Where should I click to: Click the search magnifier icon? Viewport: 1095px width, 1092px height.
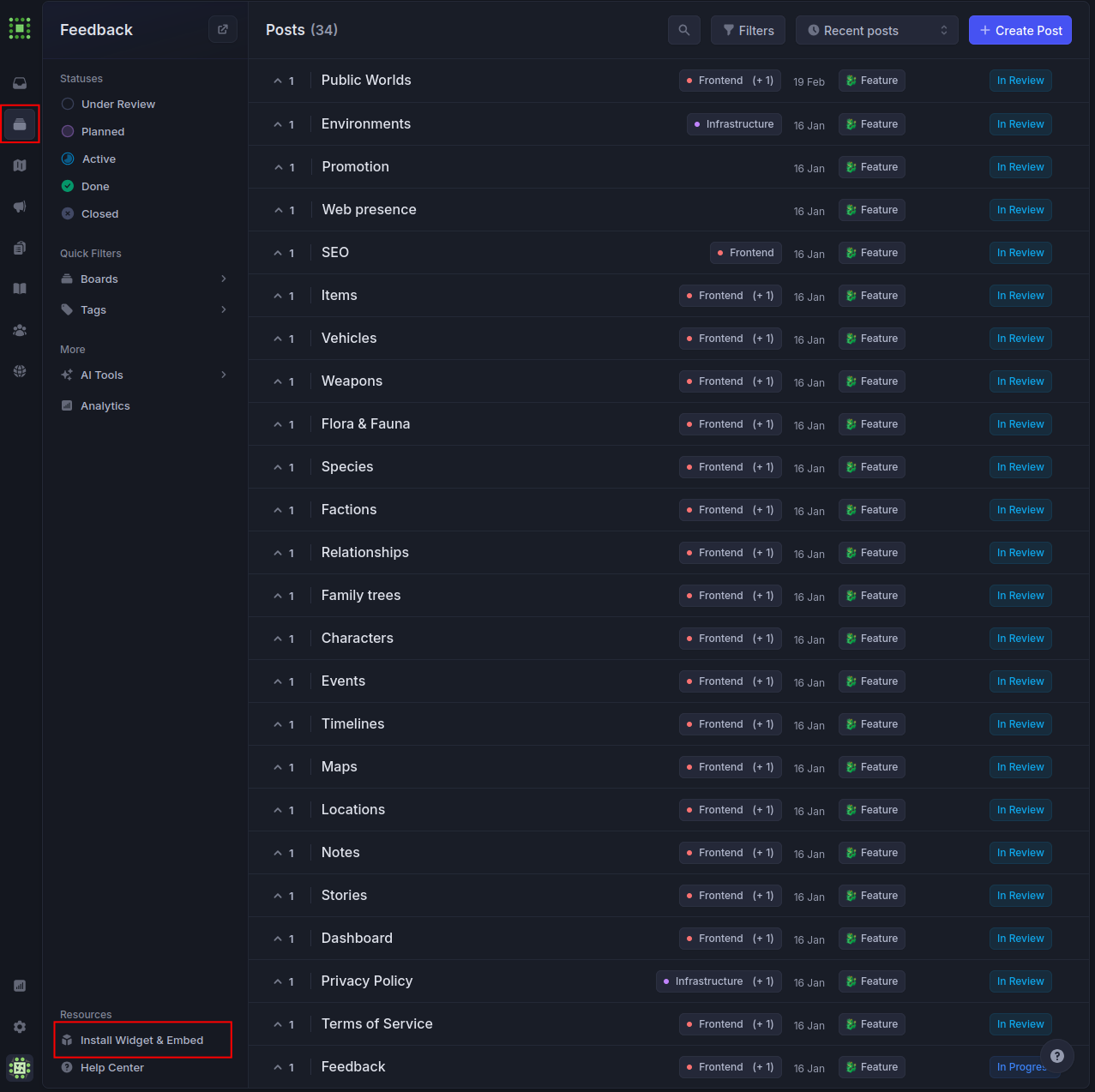(684, 30)
